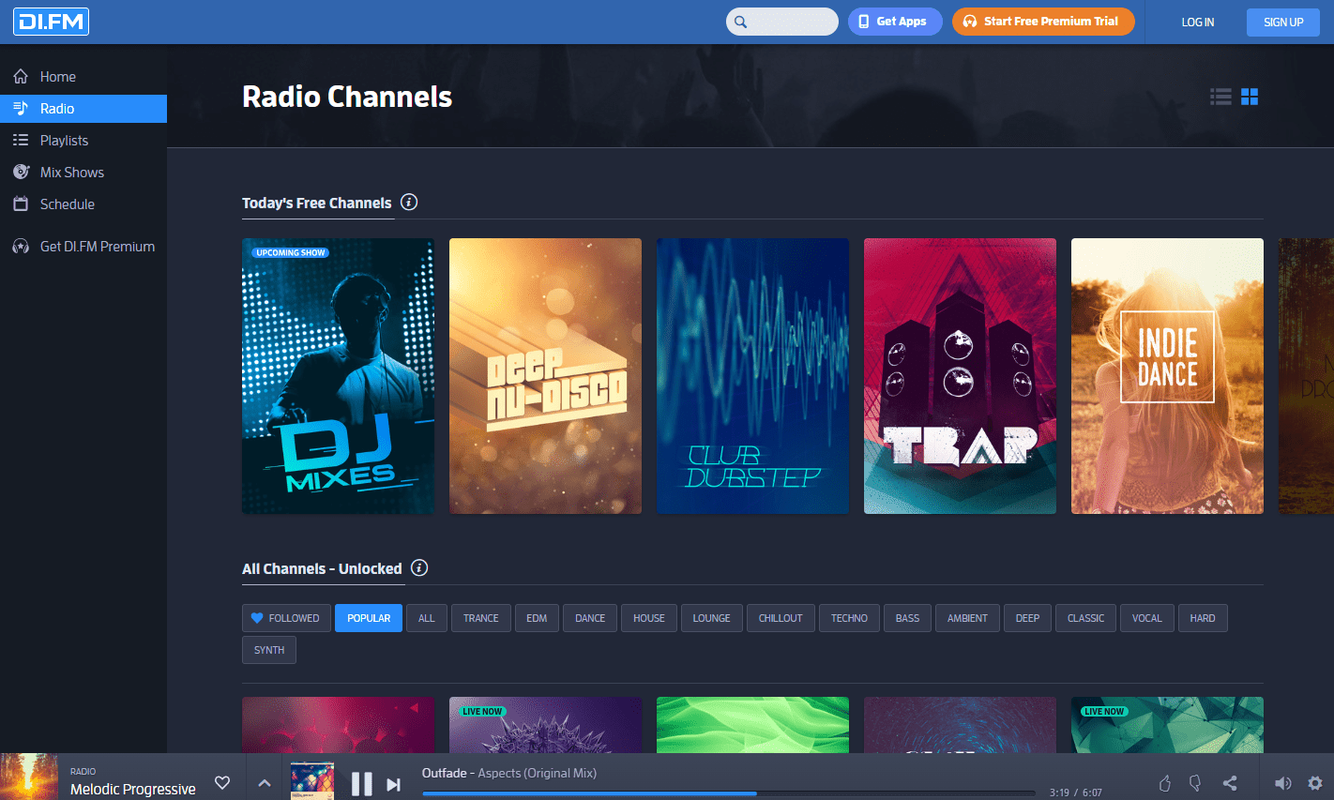The width and height of the screenshot is (1334, 800).
Task: Select the HARD filter
Action: (1203, 618)
